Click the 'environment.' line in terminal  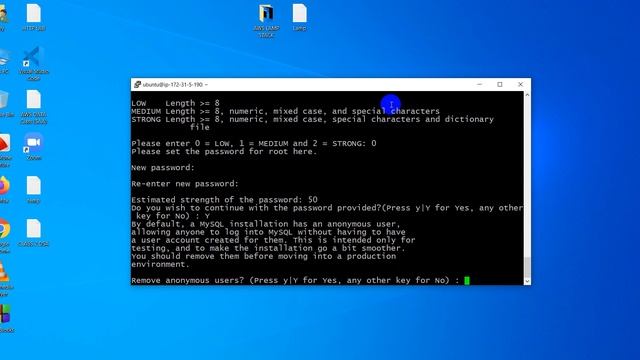[160, 264]
